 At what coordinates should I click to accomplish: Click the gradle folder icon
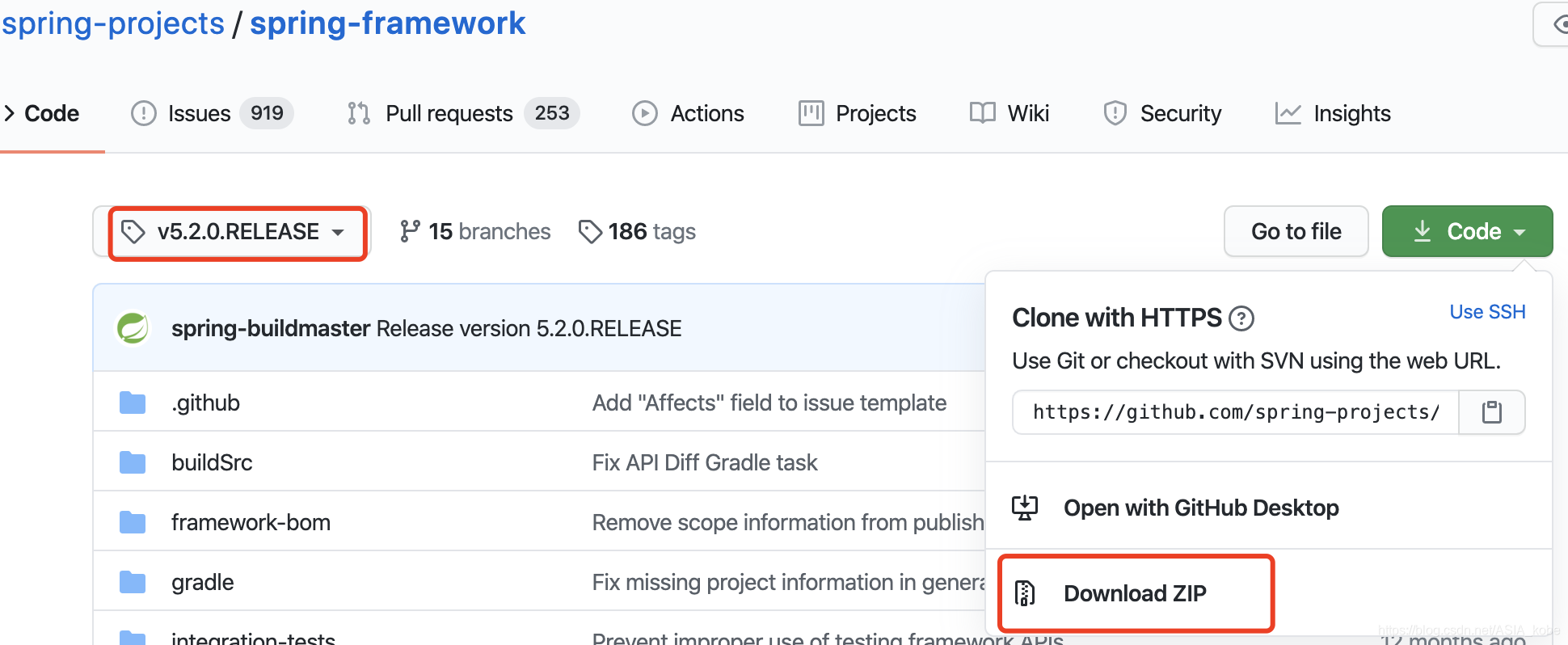(x=133, y=582)
